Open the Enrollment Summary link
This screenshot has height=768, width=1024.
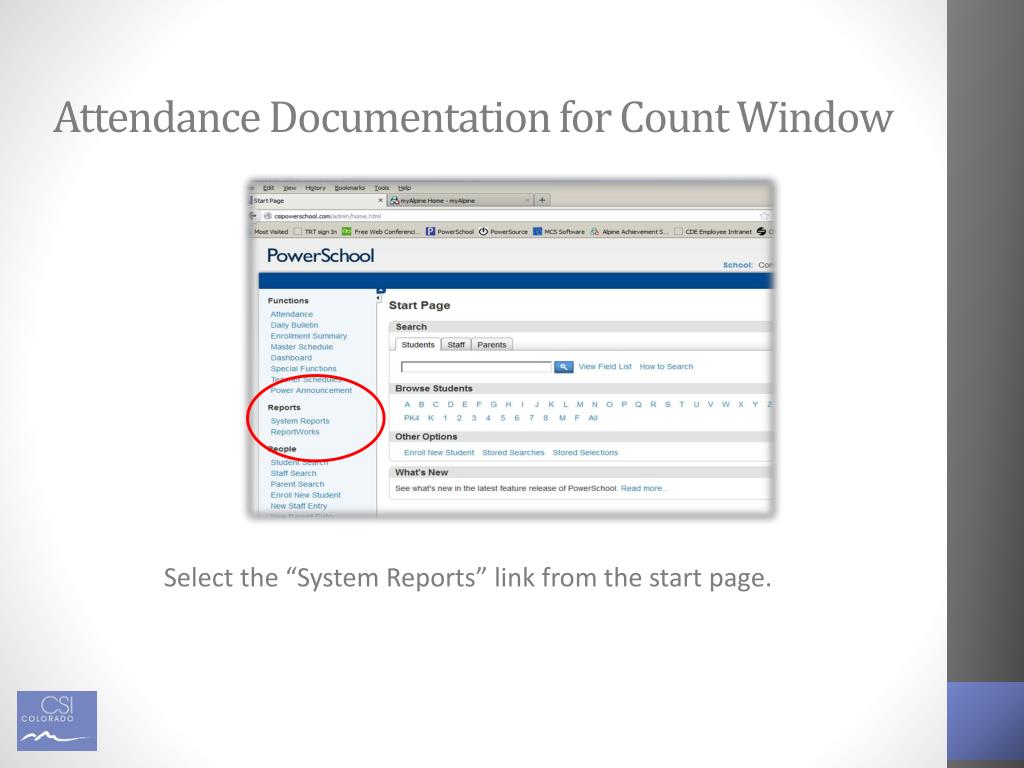pyautogui.click(x=309, y=336)
